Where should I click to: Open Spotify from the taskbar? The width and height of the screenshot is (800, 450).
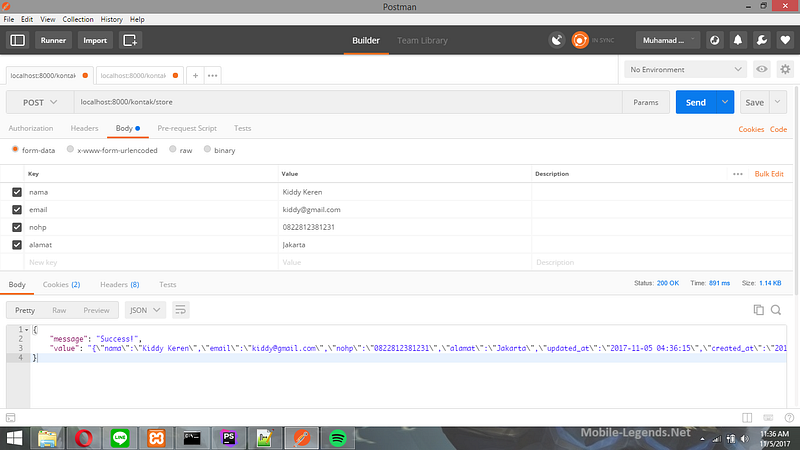[338, 438]
